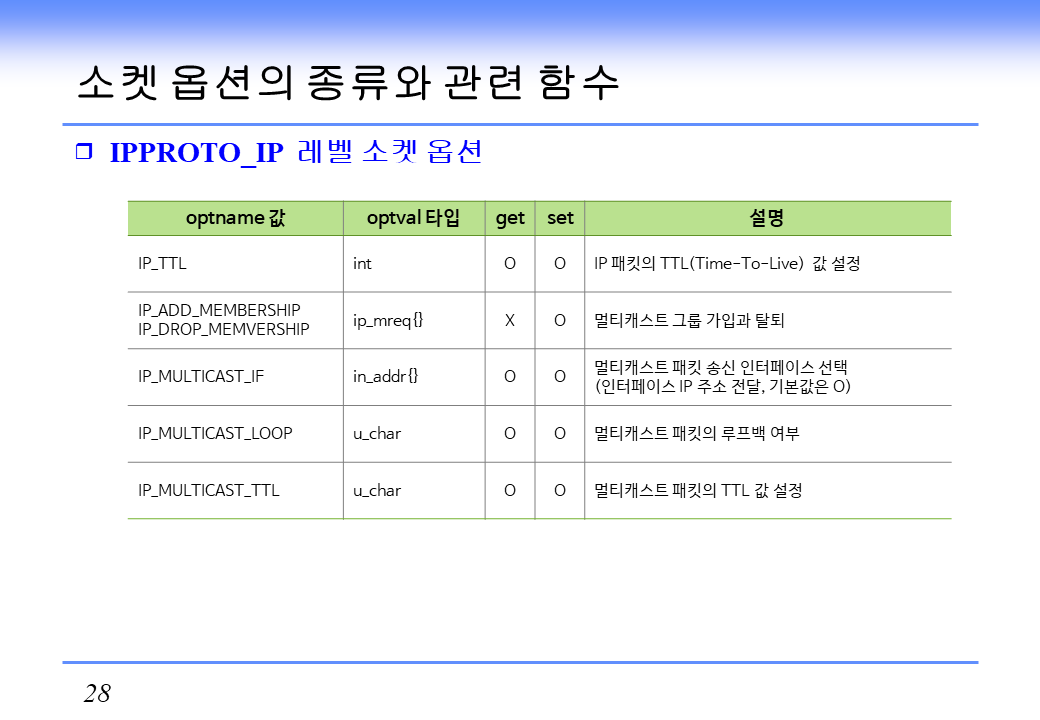
Task: Click the optval 타입 column header
Action: tap(414, 218)
